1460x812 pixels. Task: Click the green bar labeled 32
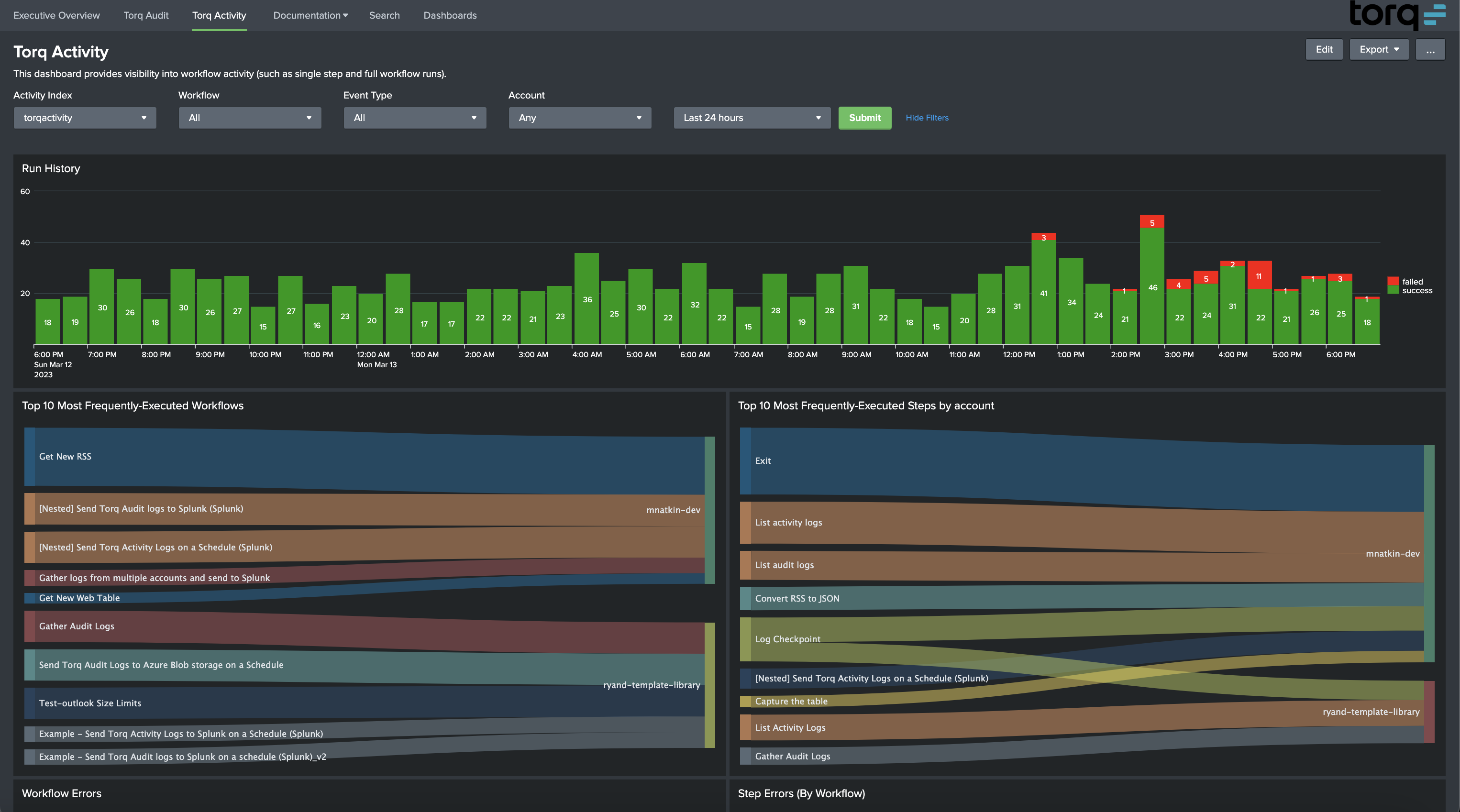pos(694,304)
